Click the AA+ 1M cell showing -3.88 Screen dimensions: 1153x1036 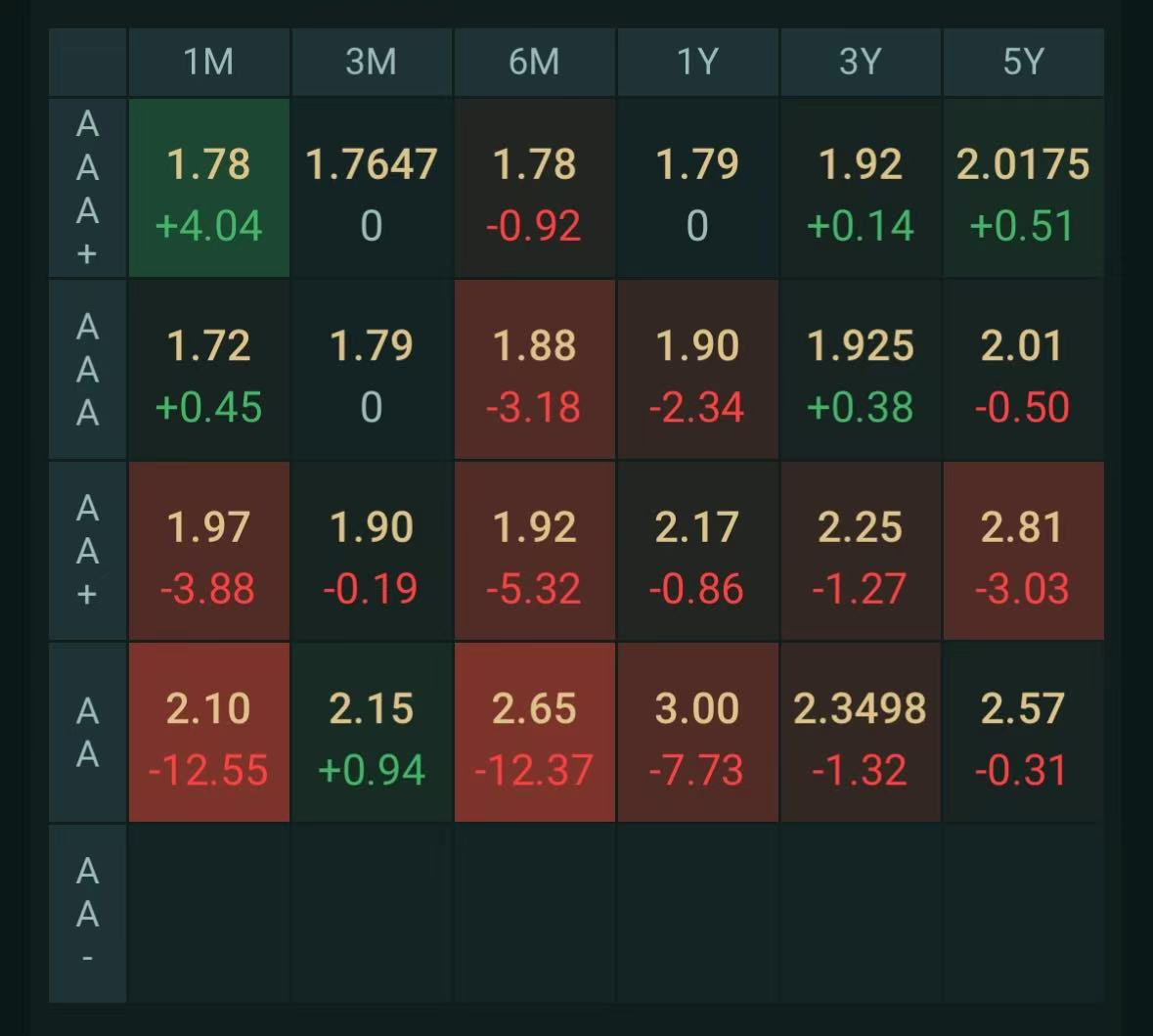coord(209,551)
